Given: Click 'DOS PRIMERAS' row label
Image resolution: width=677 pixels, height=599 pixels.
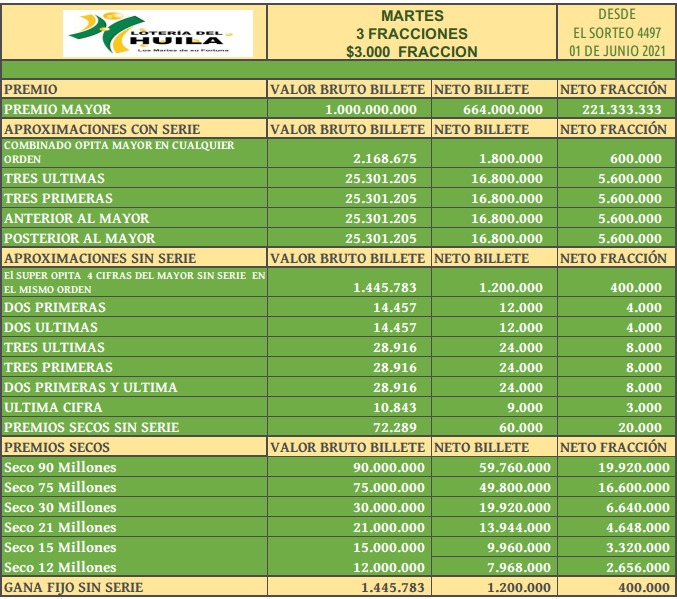Looking at the screenshot, I should pyautogui.click(x=55, y=307).
